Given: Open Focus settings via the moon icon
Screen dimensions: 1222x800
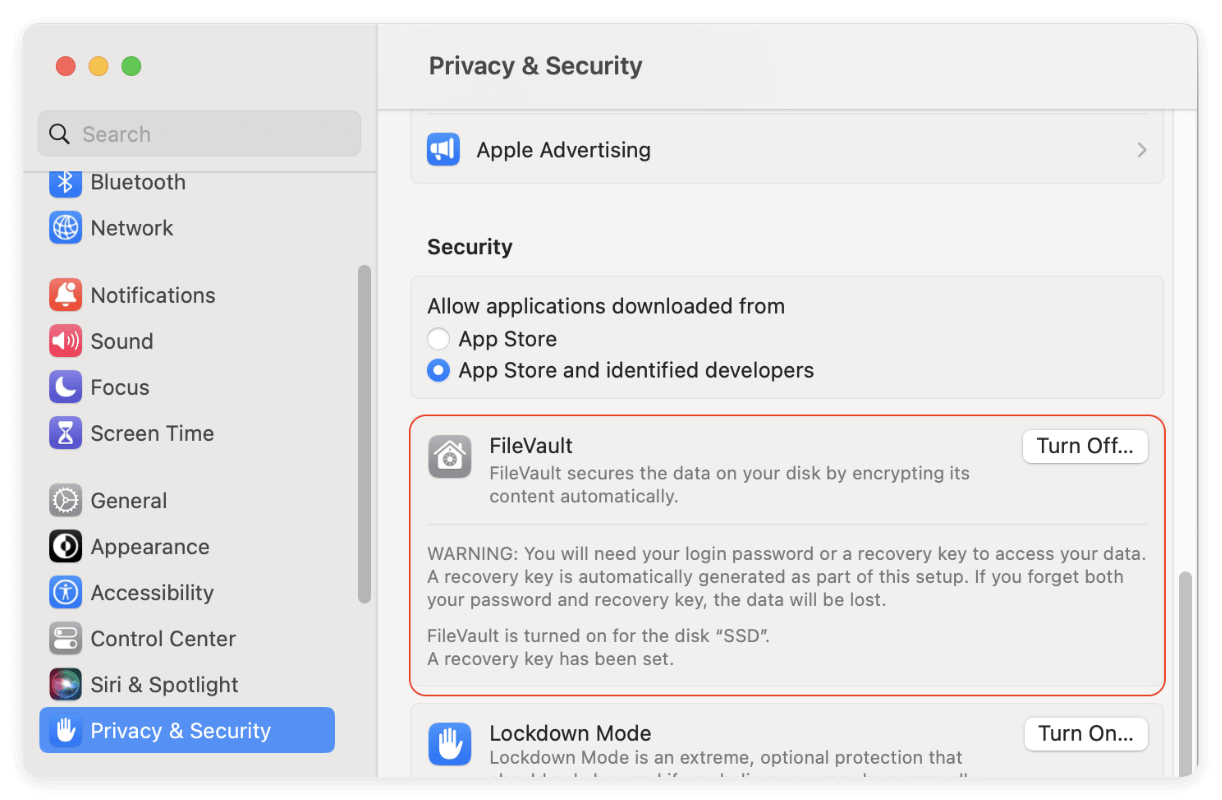Looking at the screenshot, I should tap(65, 387).
